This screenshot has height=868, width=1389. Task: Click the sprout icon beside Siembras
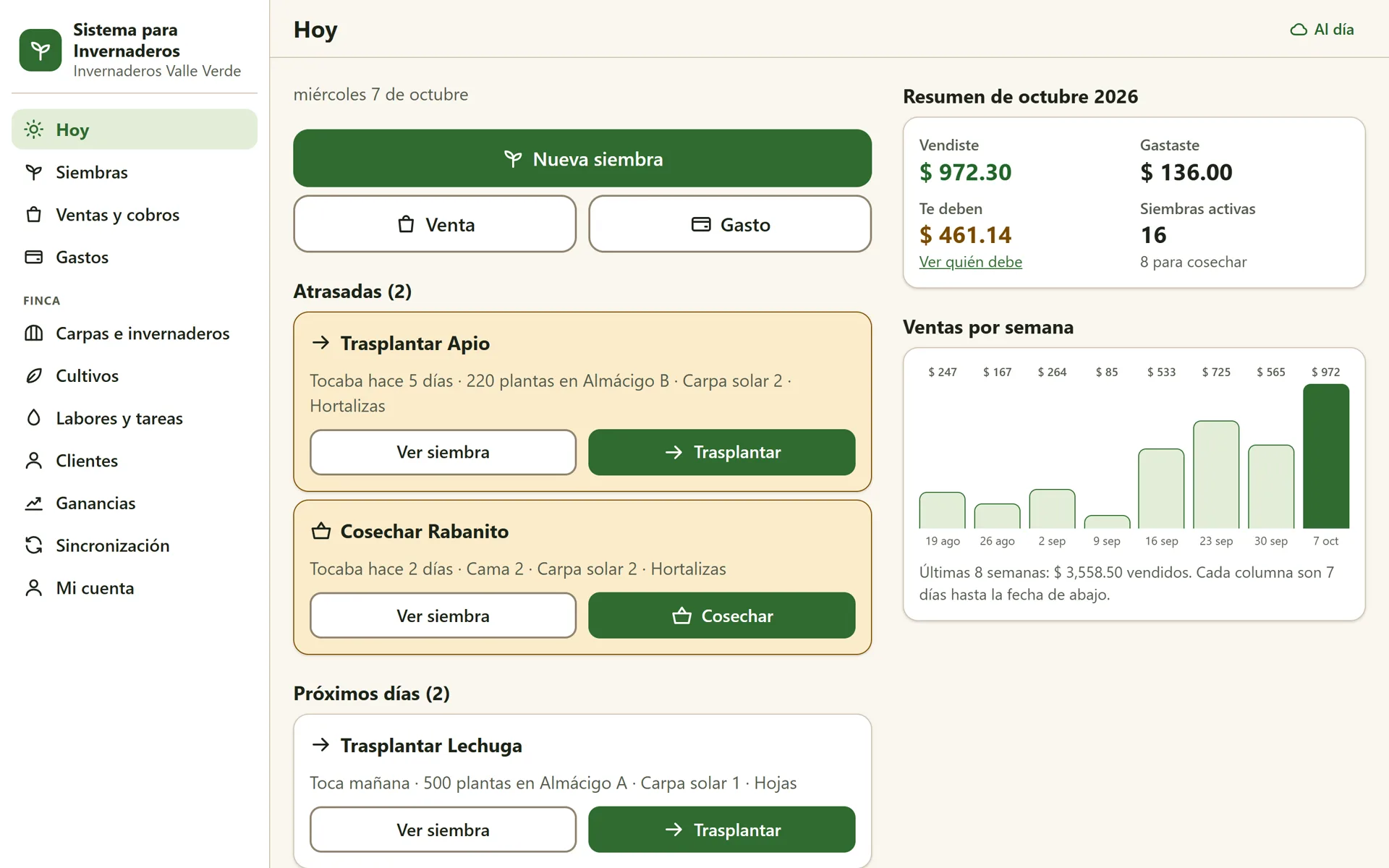pyautogui.click(x=33, y=172)
